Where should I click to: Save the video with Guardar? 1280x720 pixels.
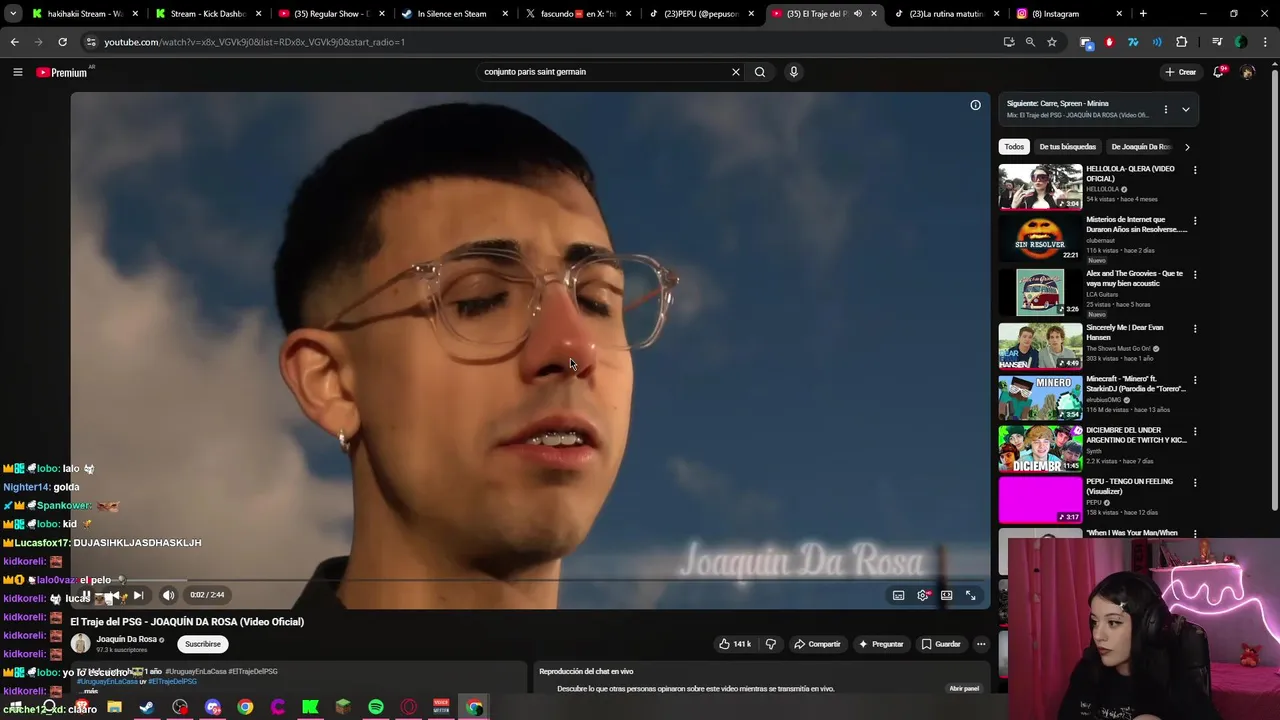click(x=941, y=644)
